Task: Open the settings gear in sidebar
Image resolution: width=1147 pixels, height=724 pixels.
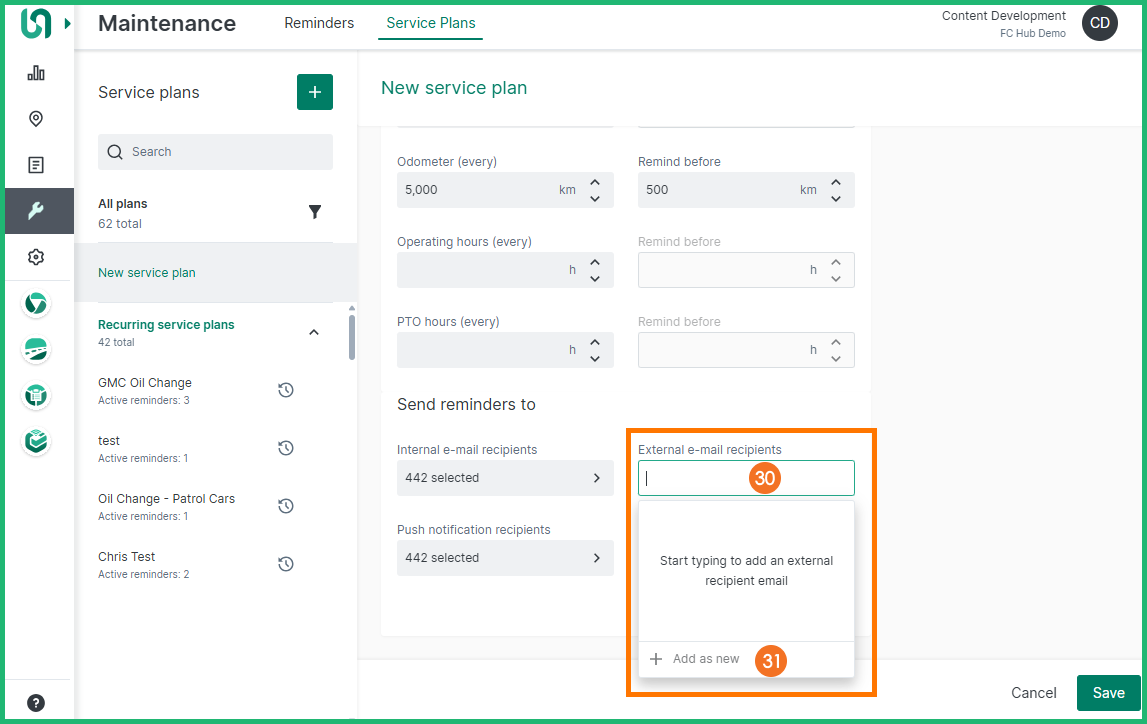Action: click(x=36, y=257)
